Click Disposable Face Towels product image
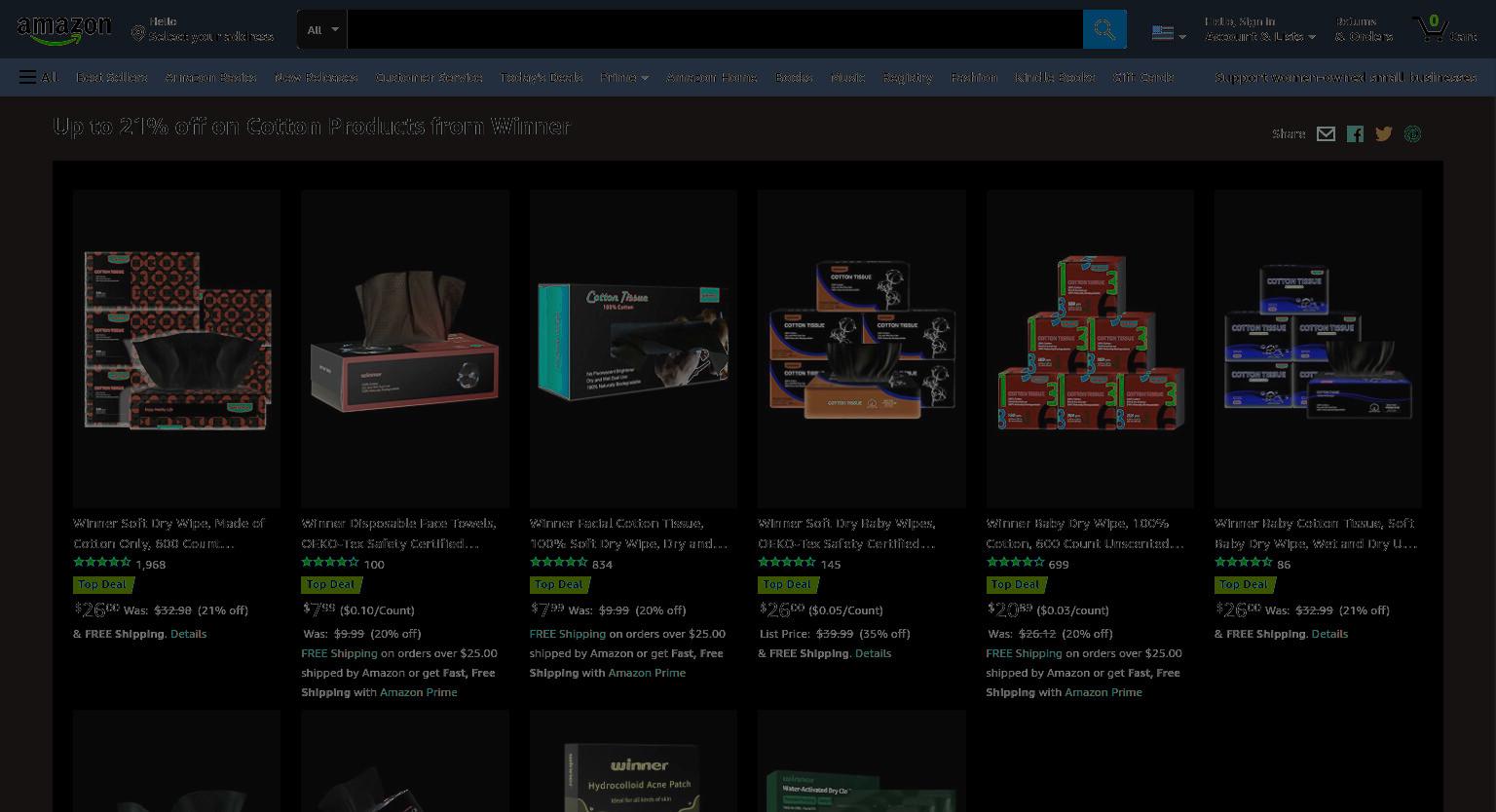Screen dimensions: 1496x812 click(x=405, y=349)
